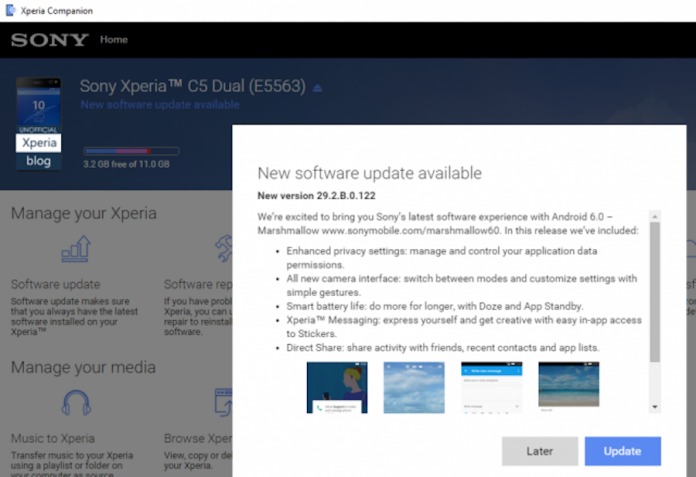Click 'Direct Share' bullet text

[443, 347]
